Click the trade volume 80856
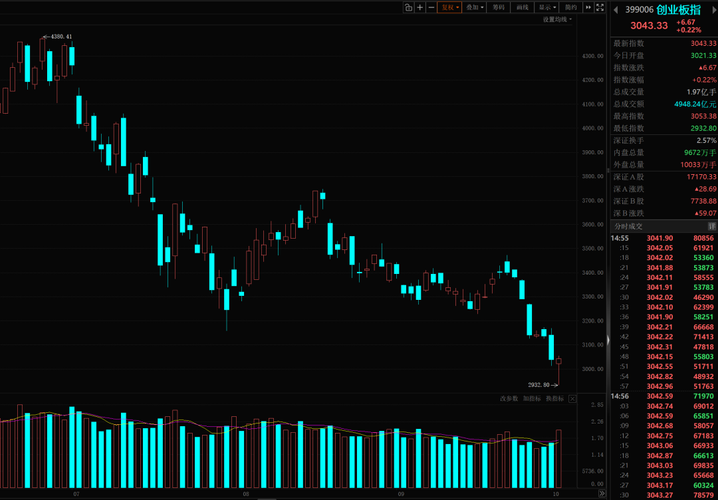The width and height of the screenshot is (718, 500). tap(704, 238)
